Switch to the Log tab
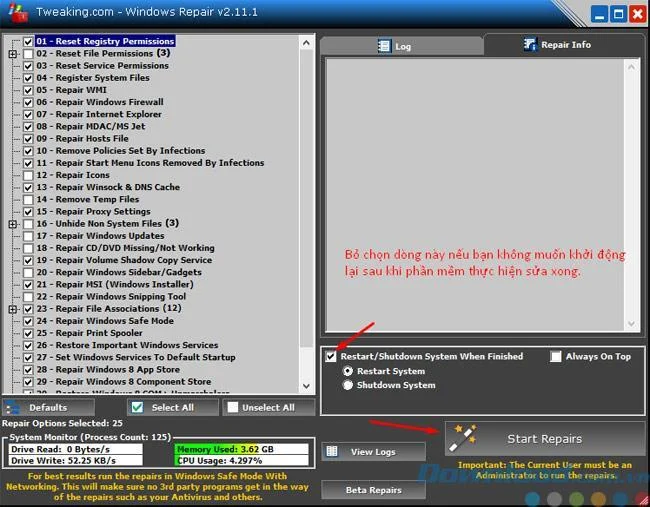This screenshot has height=507, width=650. (x=401, y=46)
